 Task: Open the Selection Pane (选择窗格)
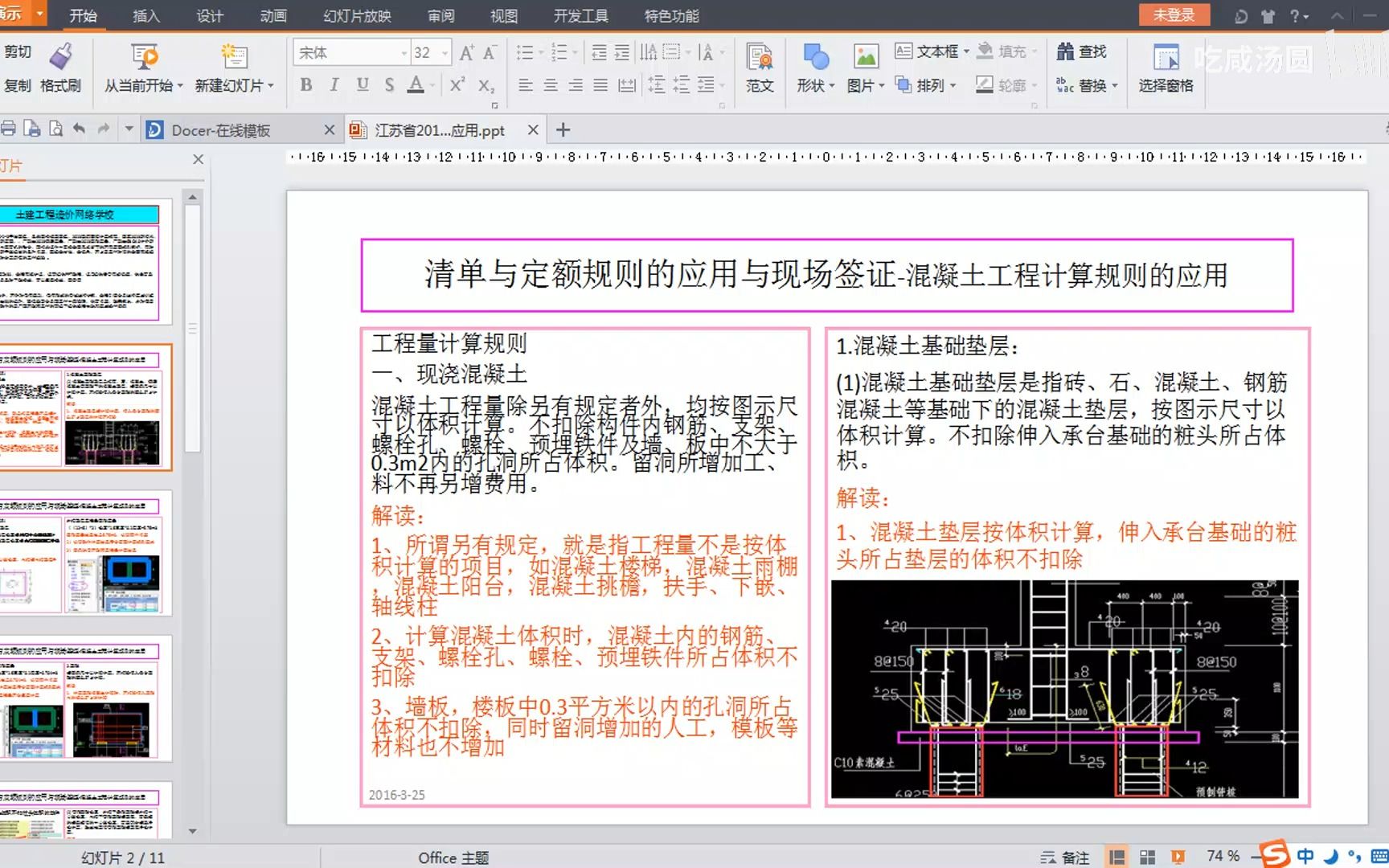(x=1166, y=68)
